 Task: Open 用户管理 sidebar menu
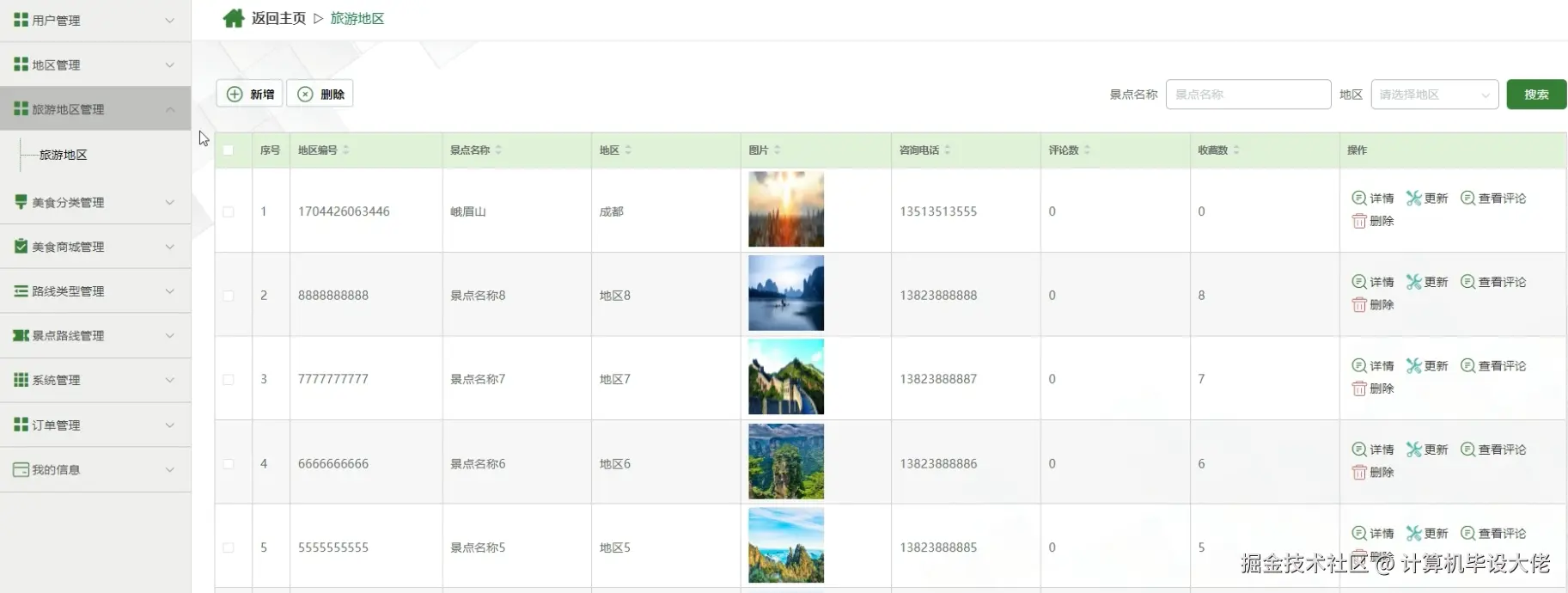(95, 20)
